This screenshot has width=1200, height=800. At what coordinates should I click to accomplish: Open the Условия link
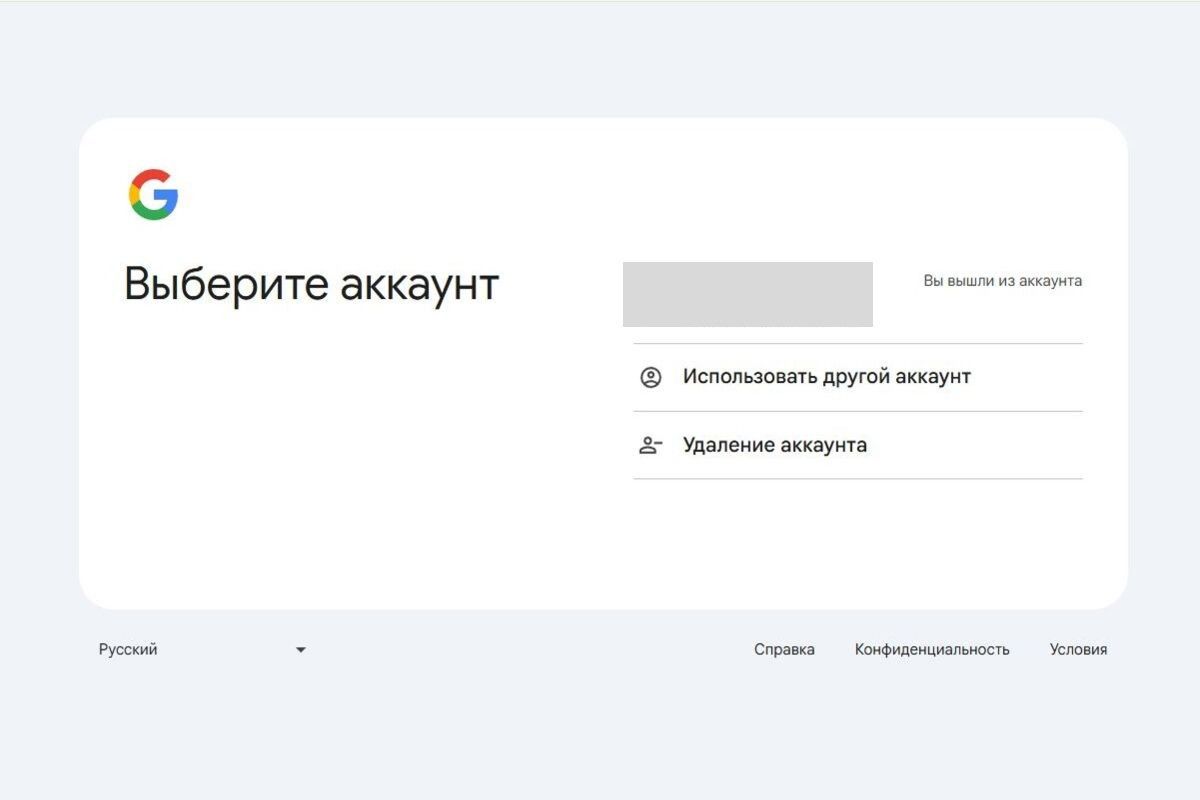[1078, 649]
